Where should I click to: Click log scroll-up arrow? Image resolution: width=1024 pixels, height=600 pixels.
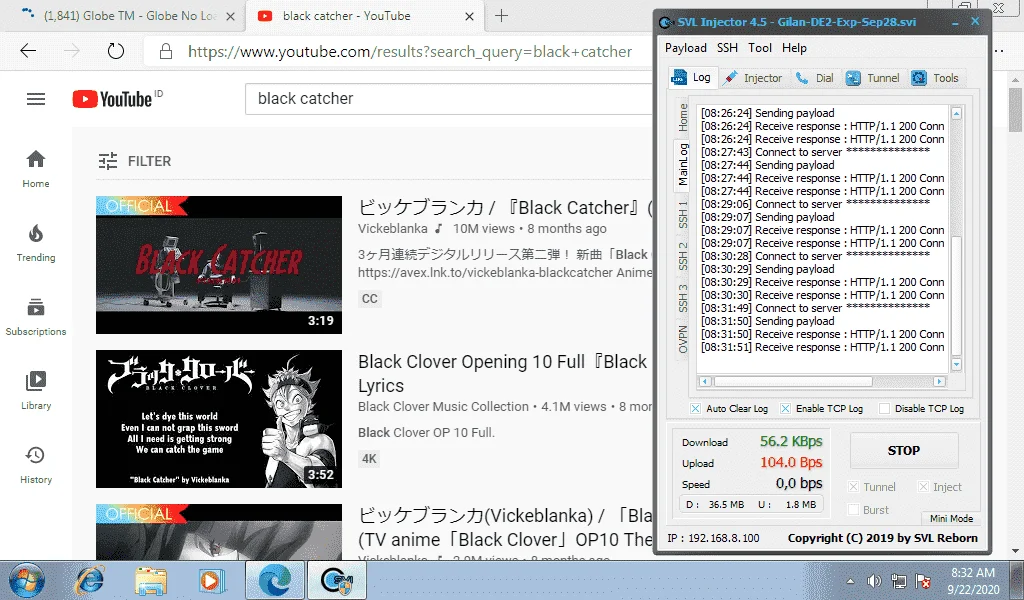pyautogui.click(x=956, y=114)
